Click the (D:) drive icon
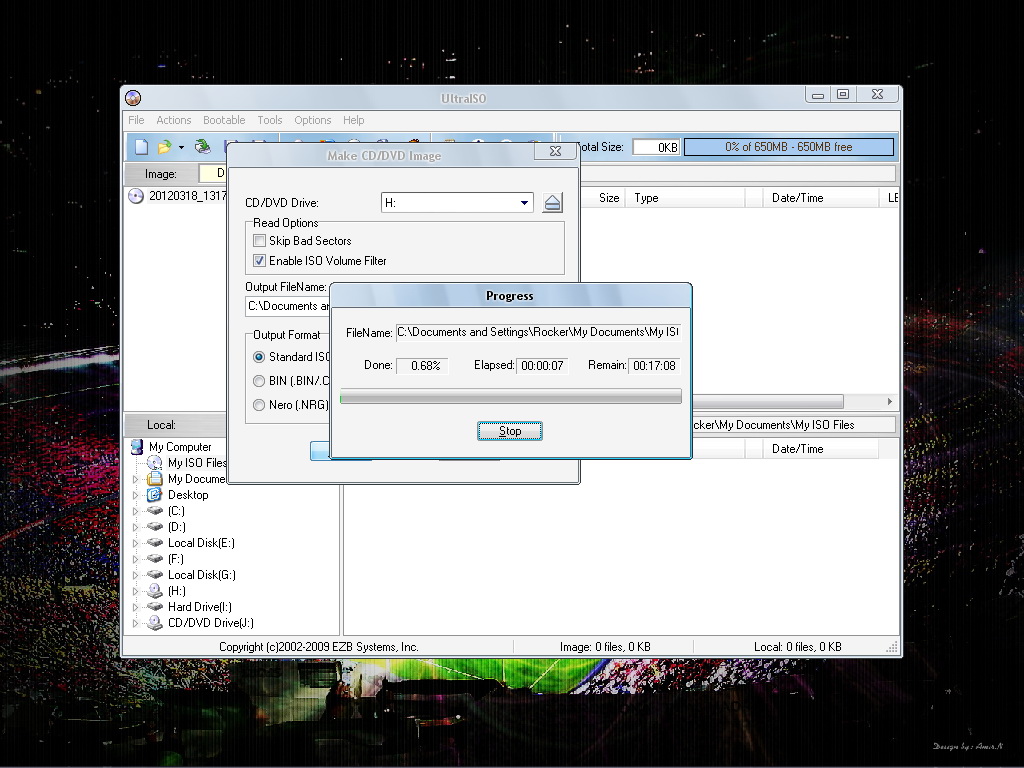Image resolution: width=1024 pixels, height=768 pixels. coord(155,526)
